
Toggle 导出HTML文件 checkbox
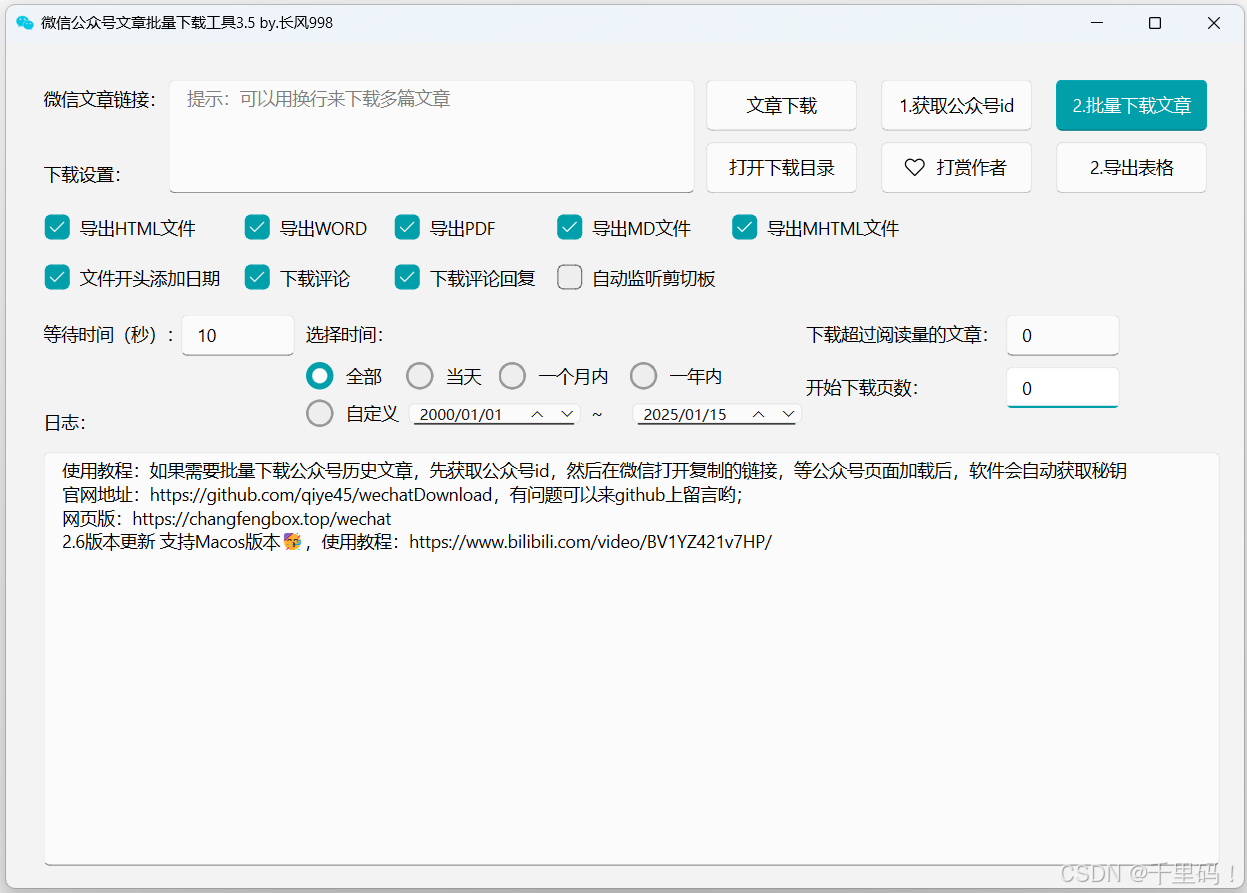click(57, 228)
